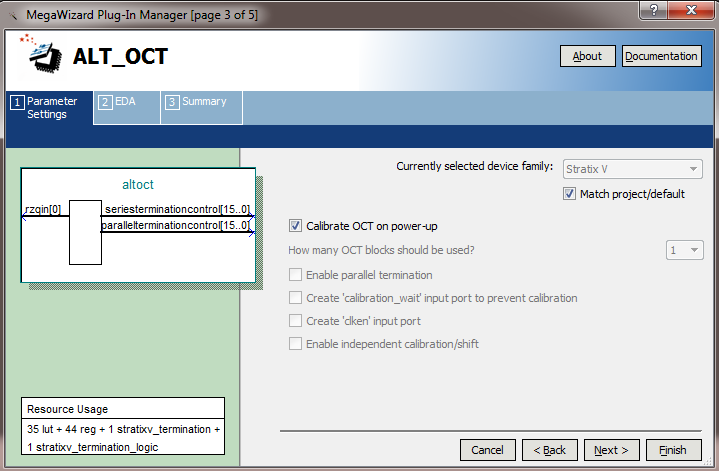Switch to the Summary tab
Image resolution: width=719 pixels, height=471 pixels.
(x=201, y=107)
